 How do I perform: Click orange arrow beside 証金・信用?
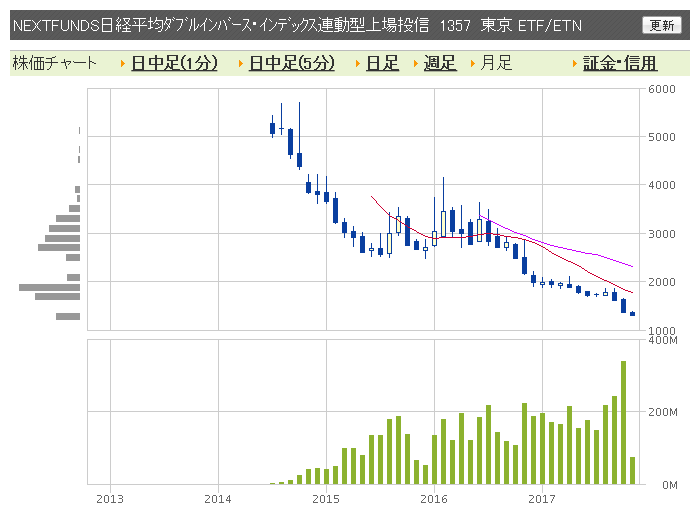point(574,63)
